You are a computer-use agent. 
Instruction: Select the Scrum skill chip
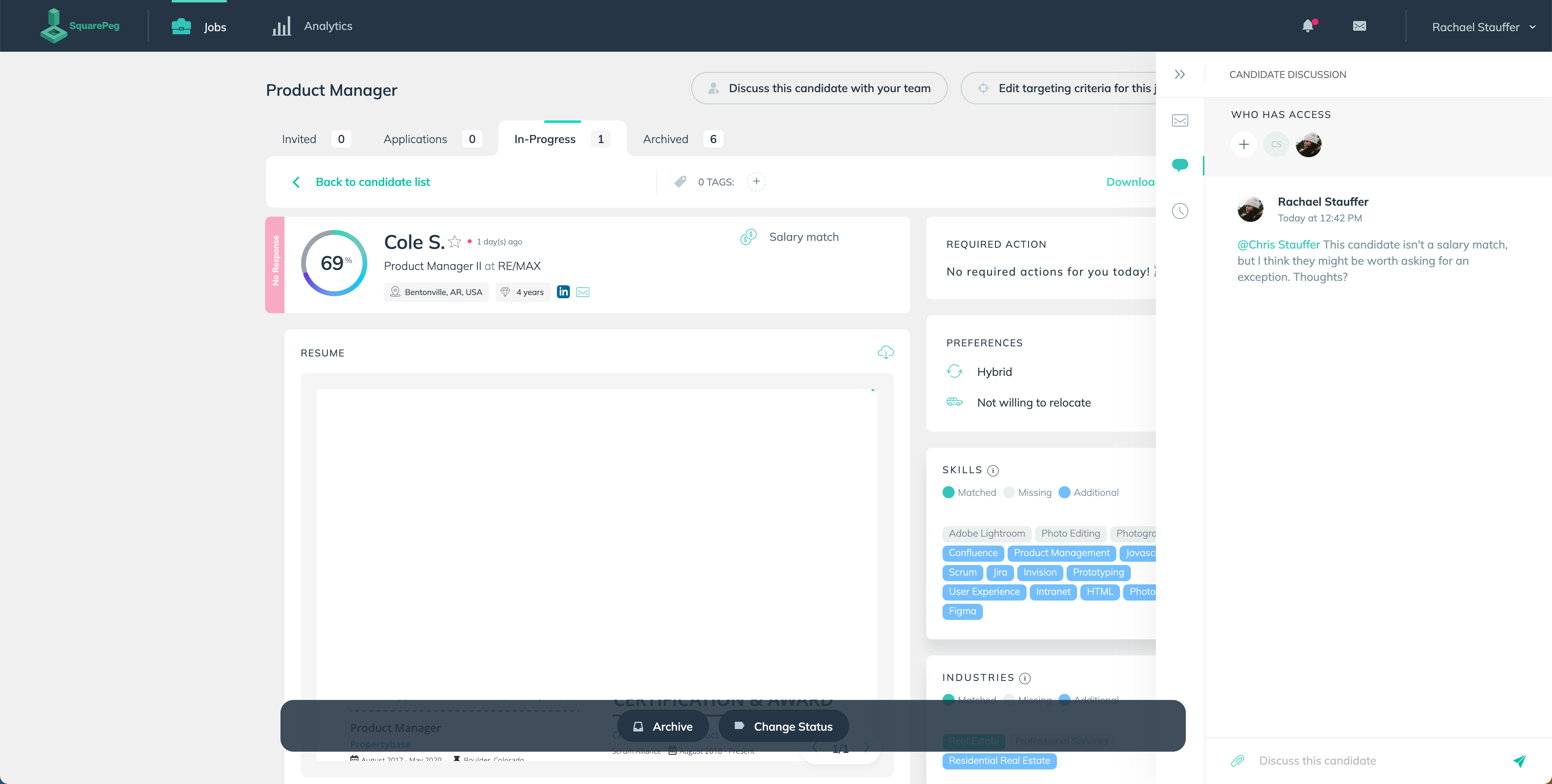click(963, 573)
